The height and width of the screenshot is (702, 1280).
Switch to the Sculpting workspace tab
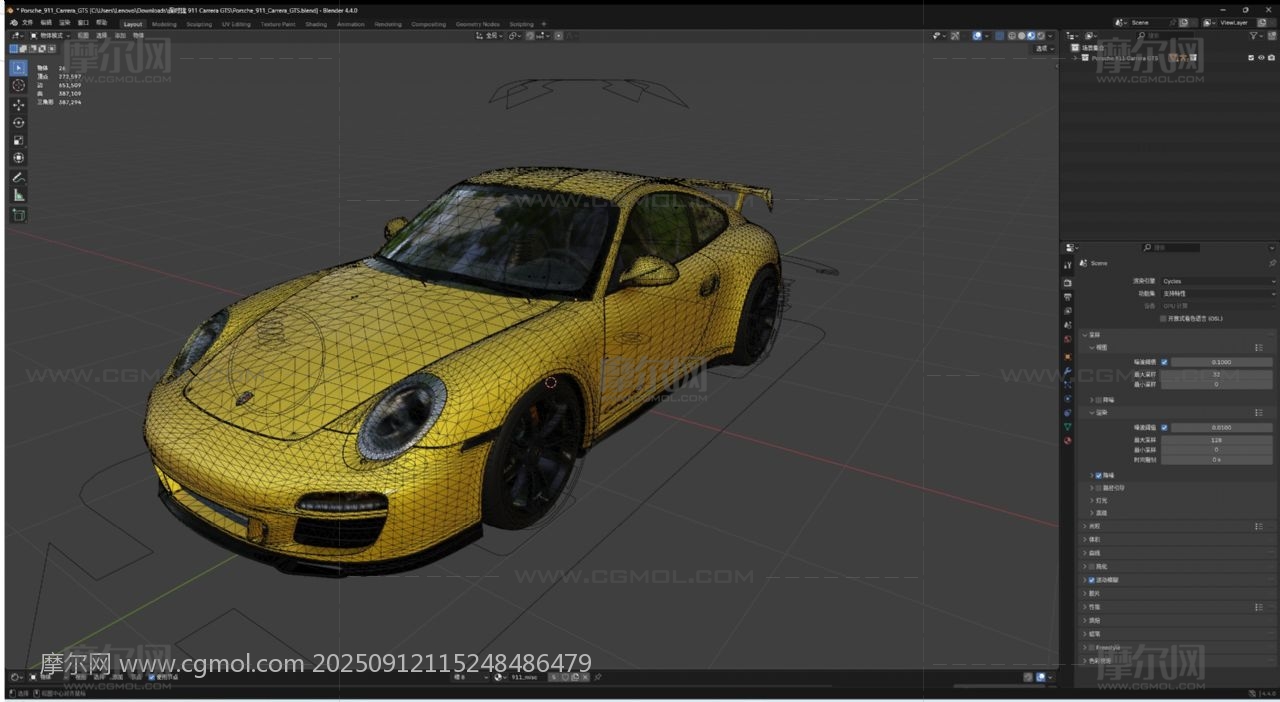pyautogui.click(x=199, y=24)
